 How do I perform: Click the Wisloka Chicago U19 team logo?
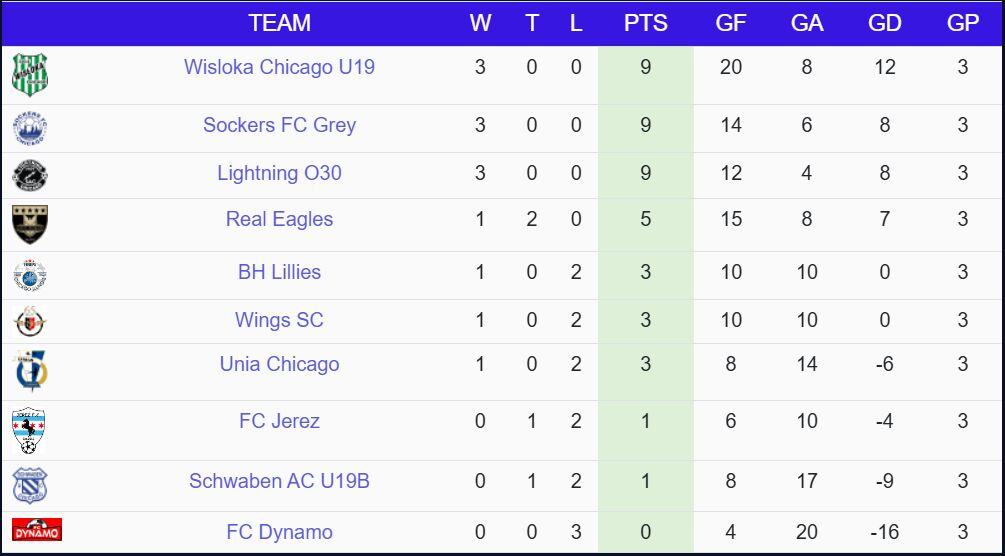pyautogui.click(x=30, y=74)
